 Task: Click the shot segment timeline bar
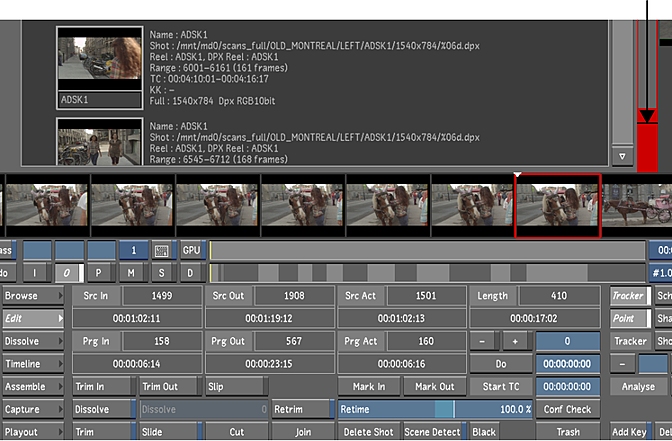427,273
